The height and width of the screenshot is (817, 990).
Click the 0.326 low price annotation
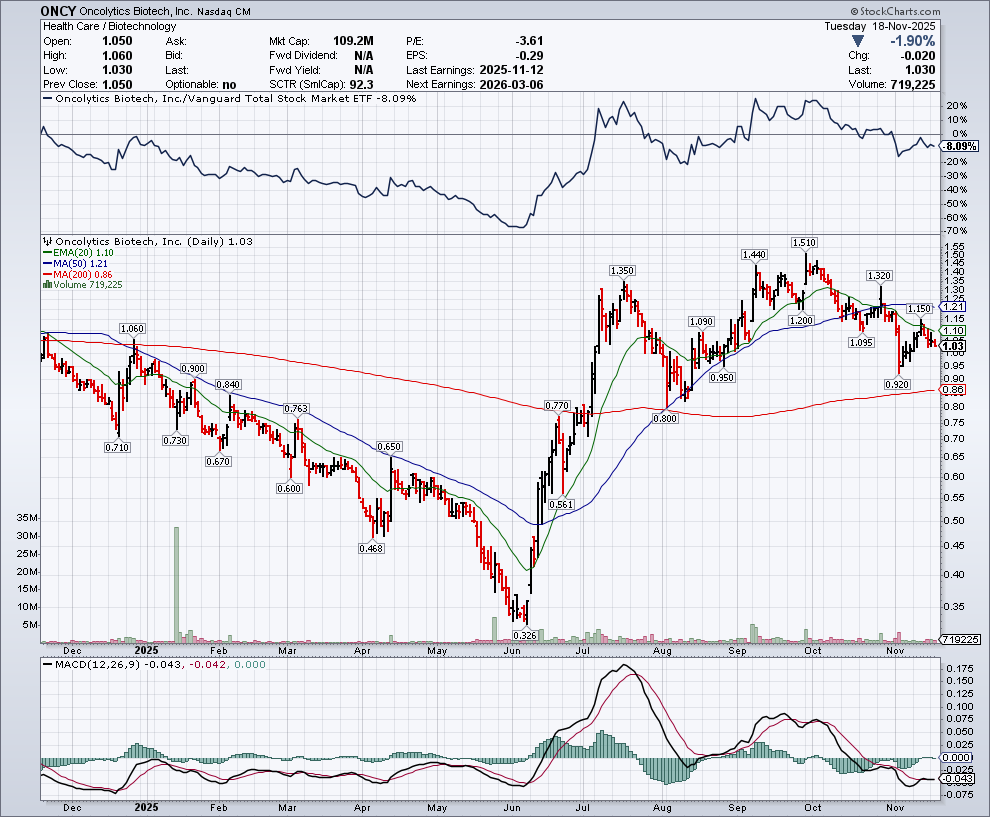pyautogui.click(x=525, y=634)
